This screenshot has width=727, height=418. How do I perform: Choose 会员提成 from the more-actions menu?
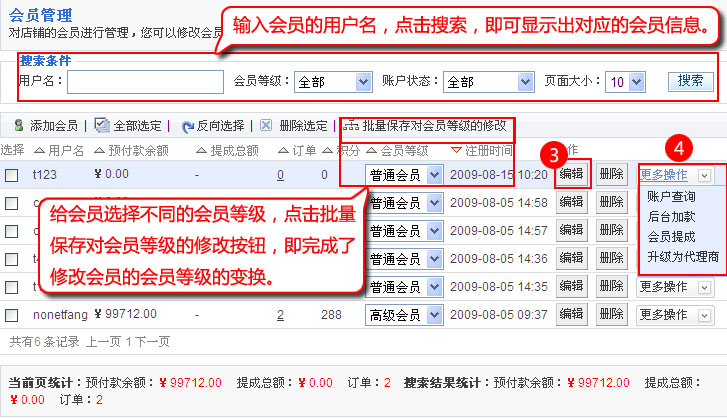(x=671, y=237)
